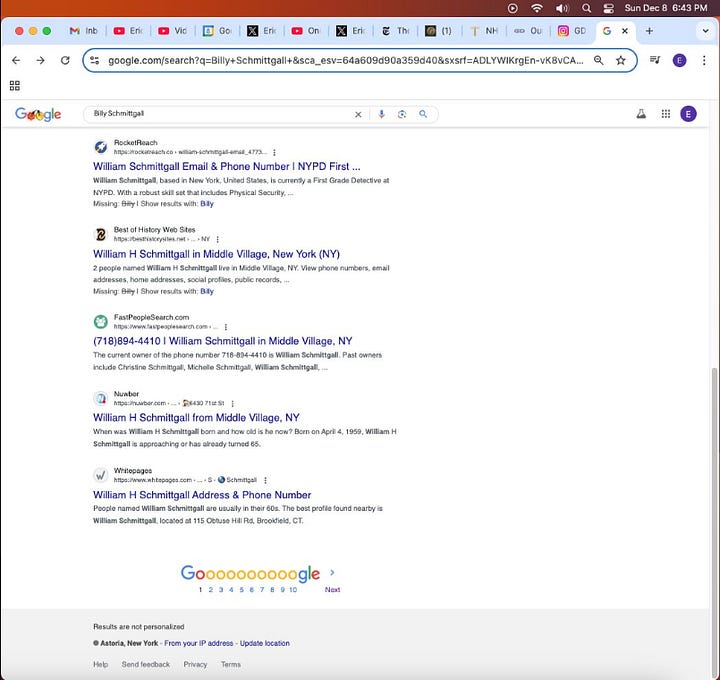Open William Schmittgall Email & Phone Number result

[x=226, y=166]
